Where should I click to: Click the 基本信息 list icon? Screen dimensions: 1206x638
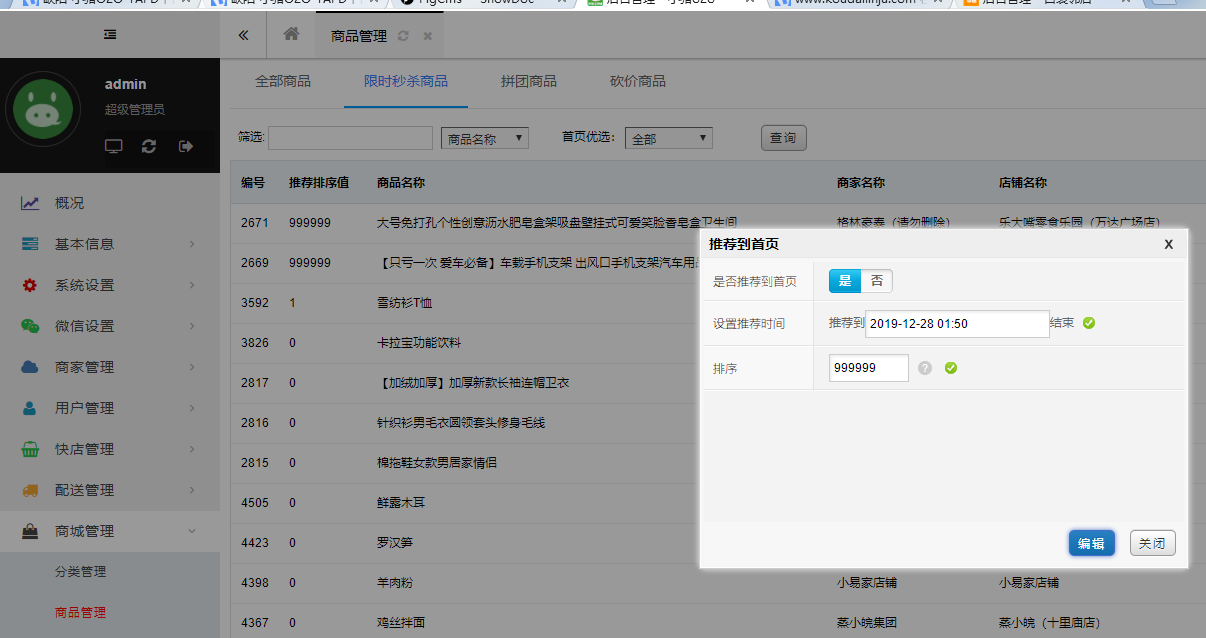pos(30,244)
